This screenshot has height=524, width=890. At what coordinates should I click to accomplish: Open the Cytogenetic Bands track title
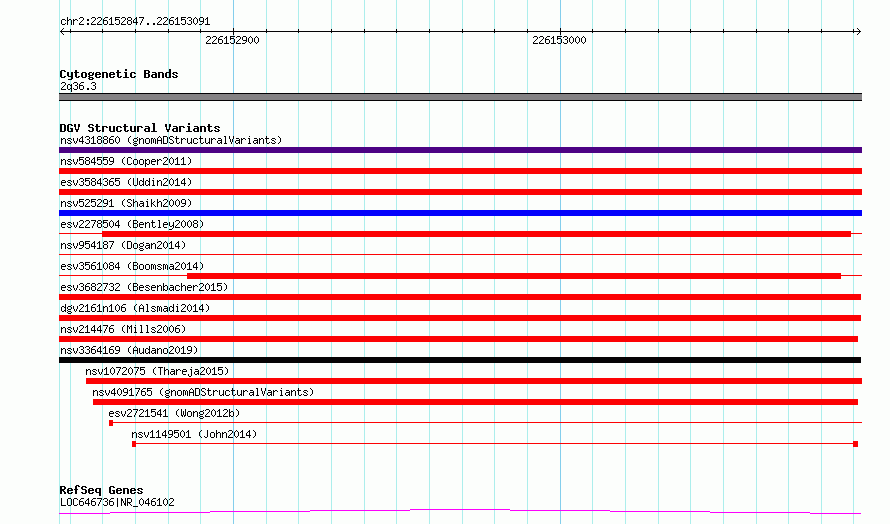[119, 74]
